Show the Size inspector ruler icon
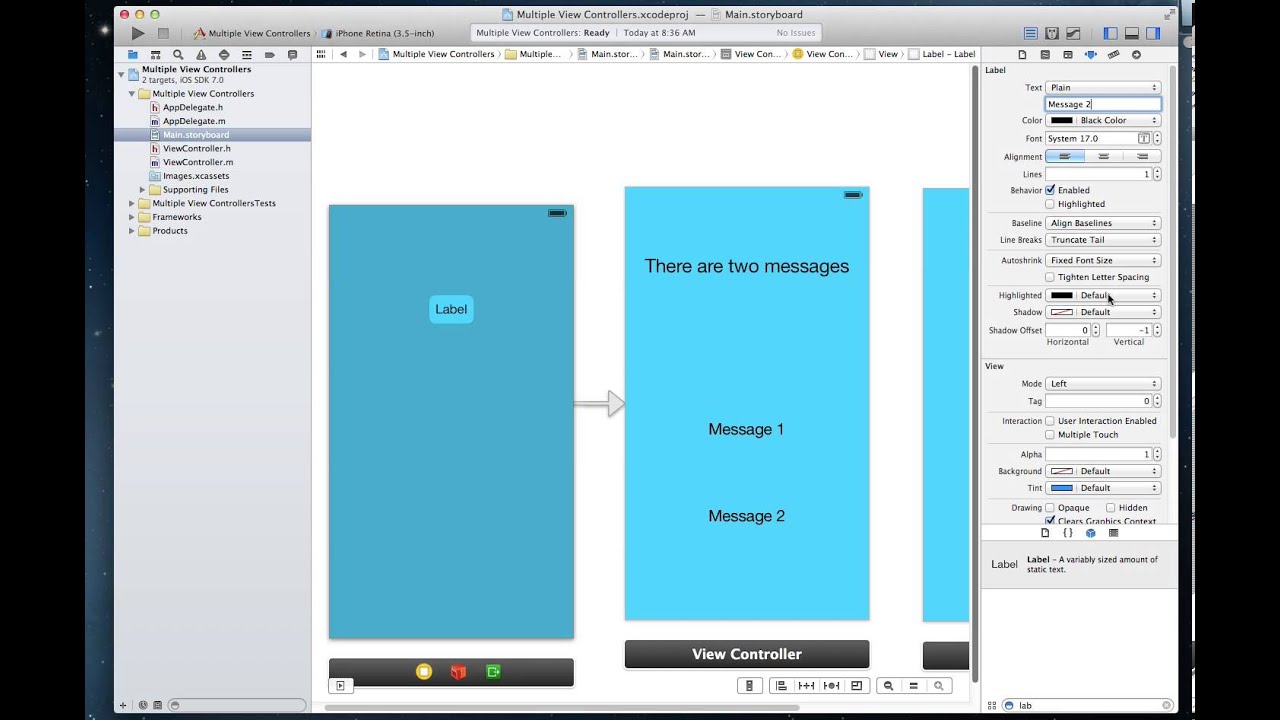The width and height of the screenshot is (1280, 720). (x=1113, y=54)
